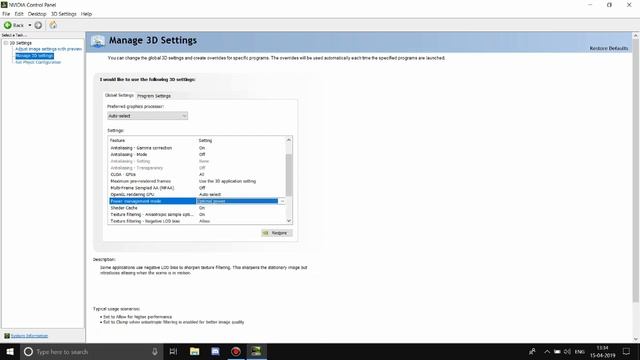The width and height of the screenshot is (640, 360).
Task: Click settings list scroll-up arrow
Action: (x=289, y=140)
